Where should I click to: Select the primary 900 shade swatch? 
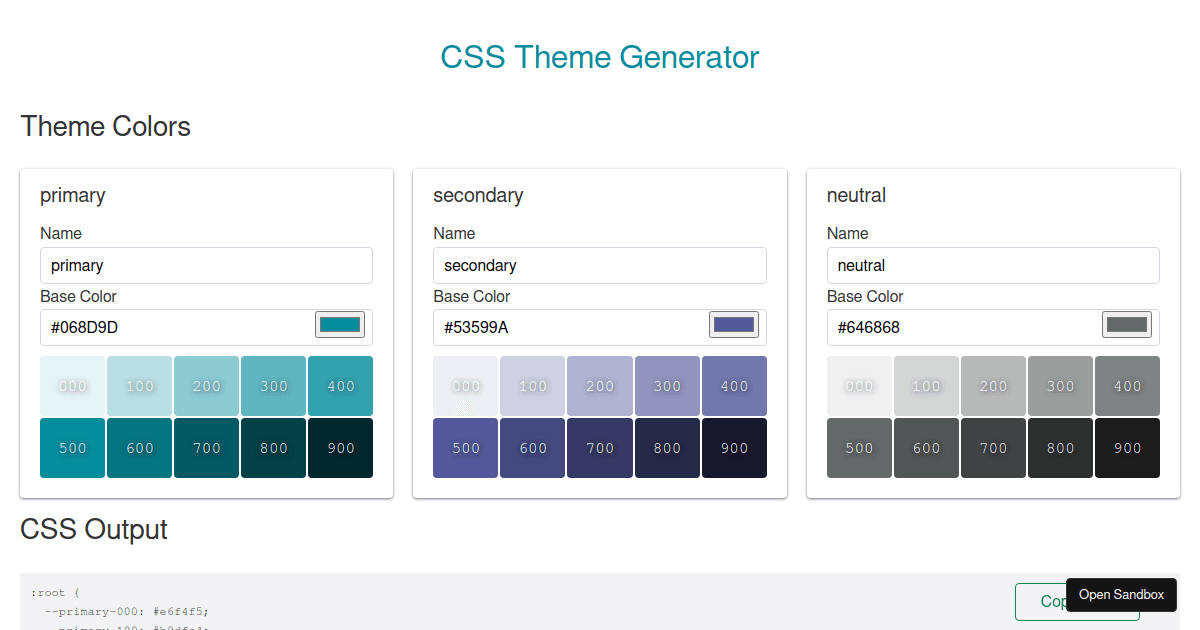pos(340,447)
